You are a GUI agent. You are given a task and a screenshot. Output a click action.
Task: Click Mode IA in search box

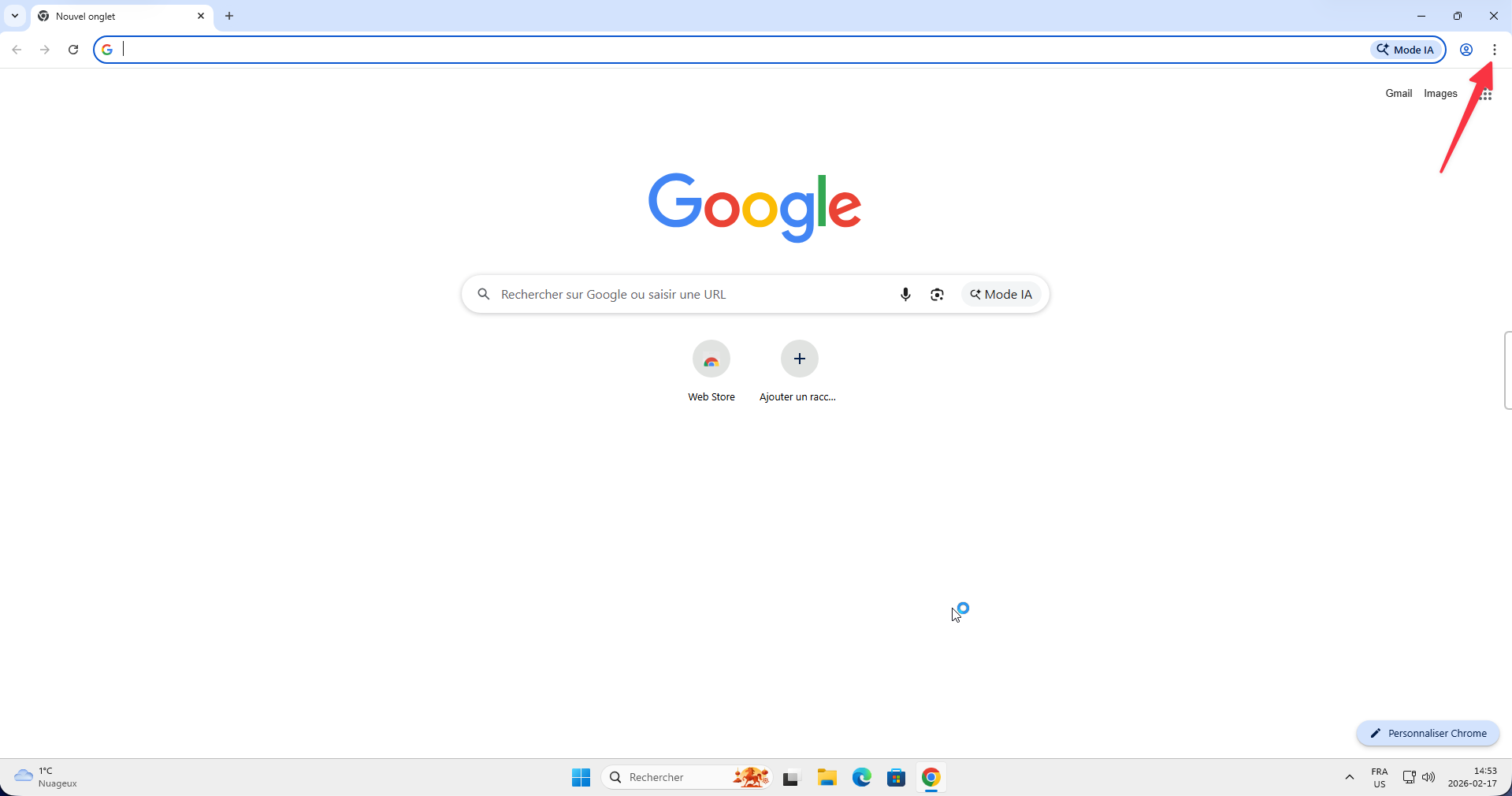click(x=1001, y=294)
